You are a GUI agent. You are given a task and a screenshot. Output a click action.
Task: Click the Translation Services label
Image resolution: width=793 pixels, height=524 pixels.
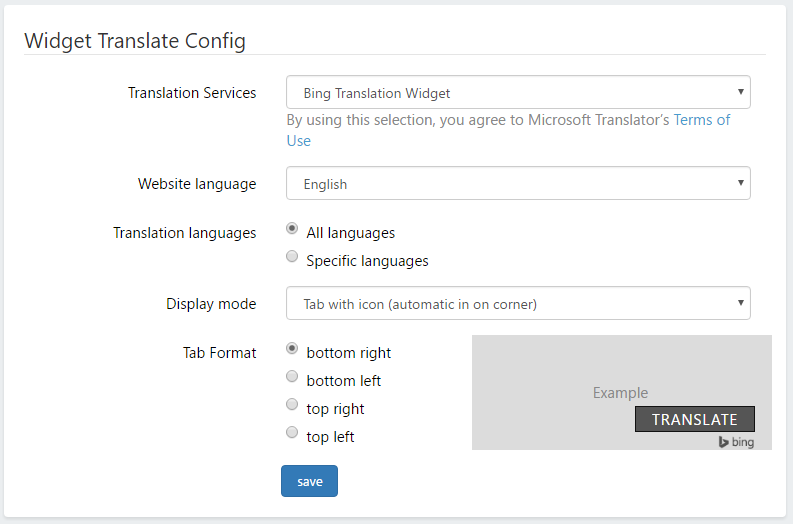tap(192, 93)
